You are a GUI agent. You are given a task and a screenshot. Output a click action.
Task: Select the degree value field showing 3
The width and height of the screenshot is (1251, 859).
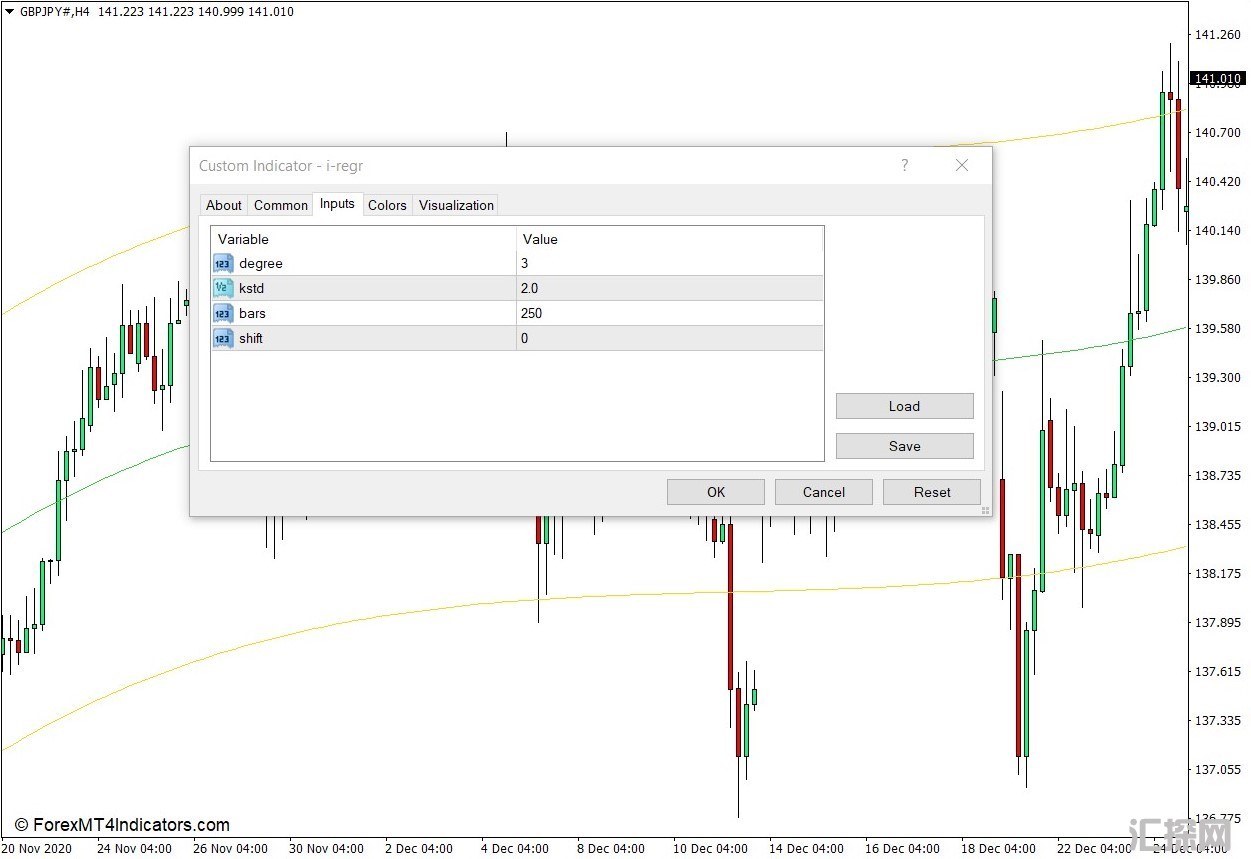(669, 264)
